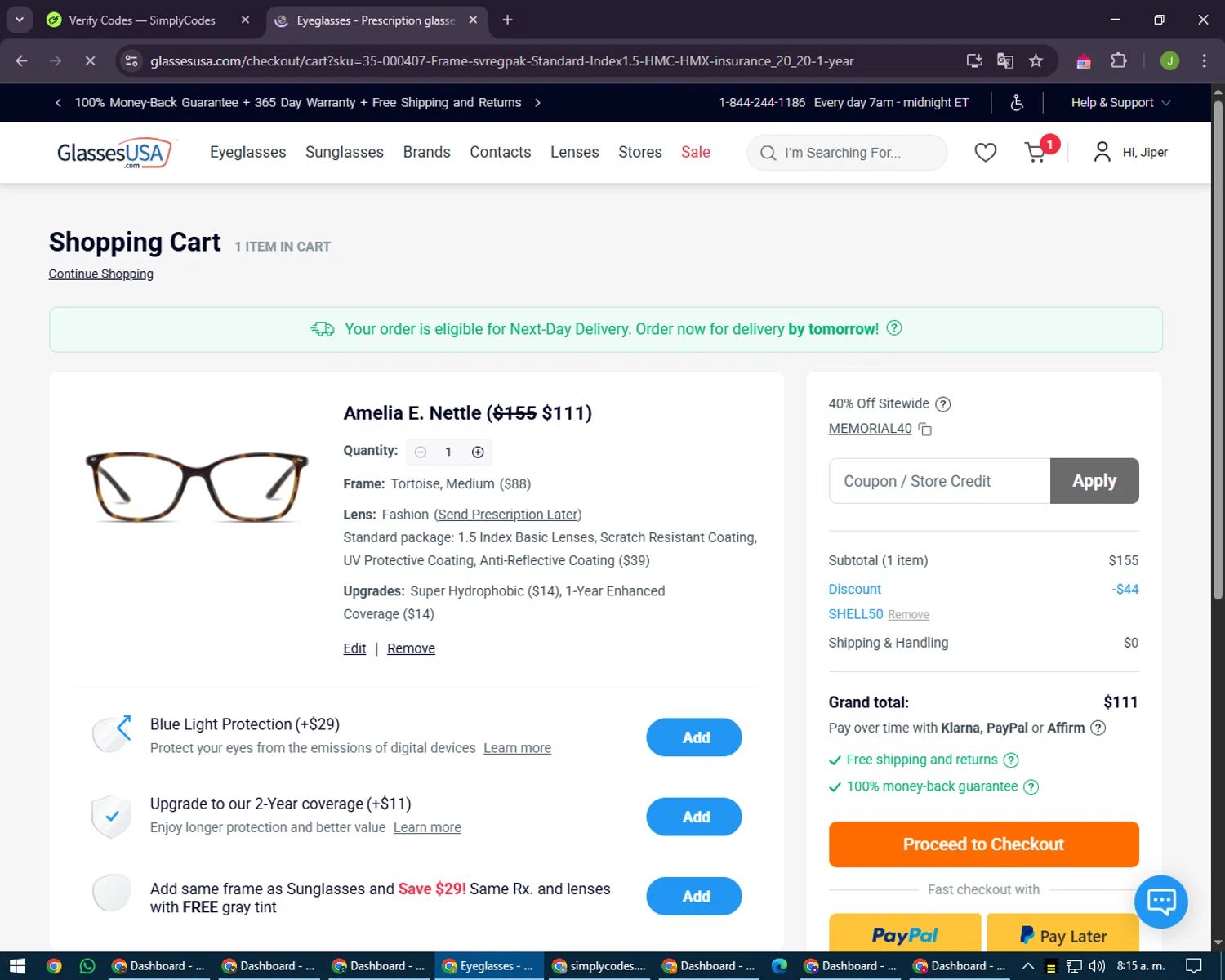Add same frame as Sunglasses
This screenshot has width=1225, height=980.
(x=694, y=896)
